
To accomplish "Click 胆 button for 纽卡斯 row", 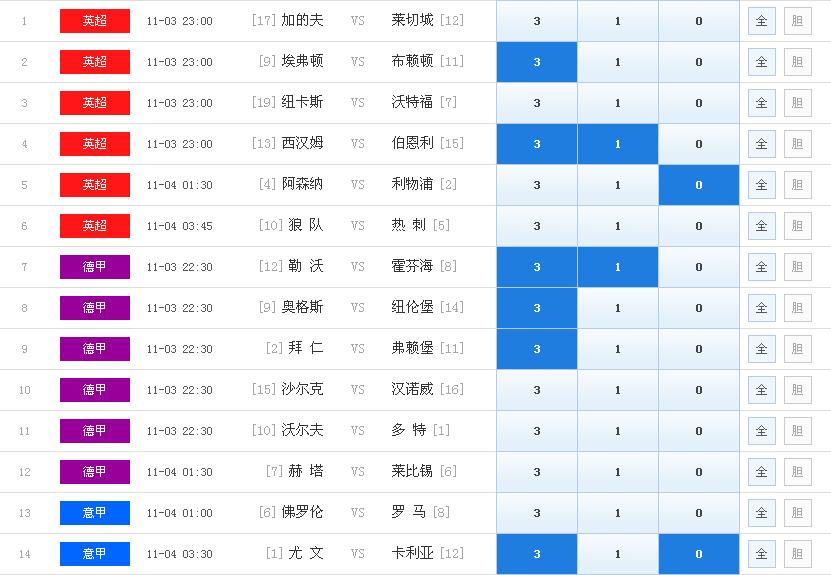I will click(798, 103).
